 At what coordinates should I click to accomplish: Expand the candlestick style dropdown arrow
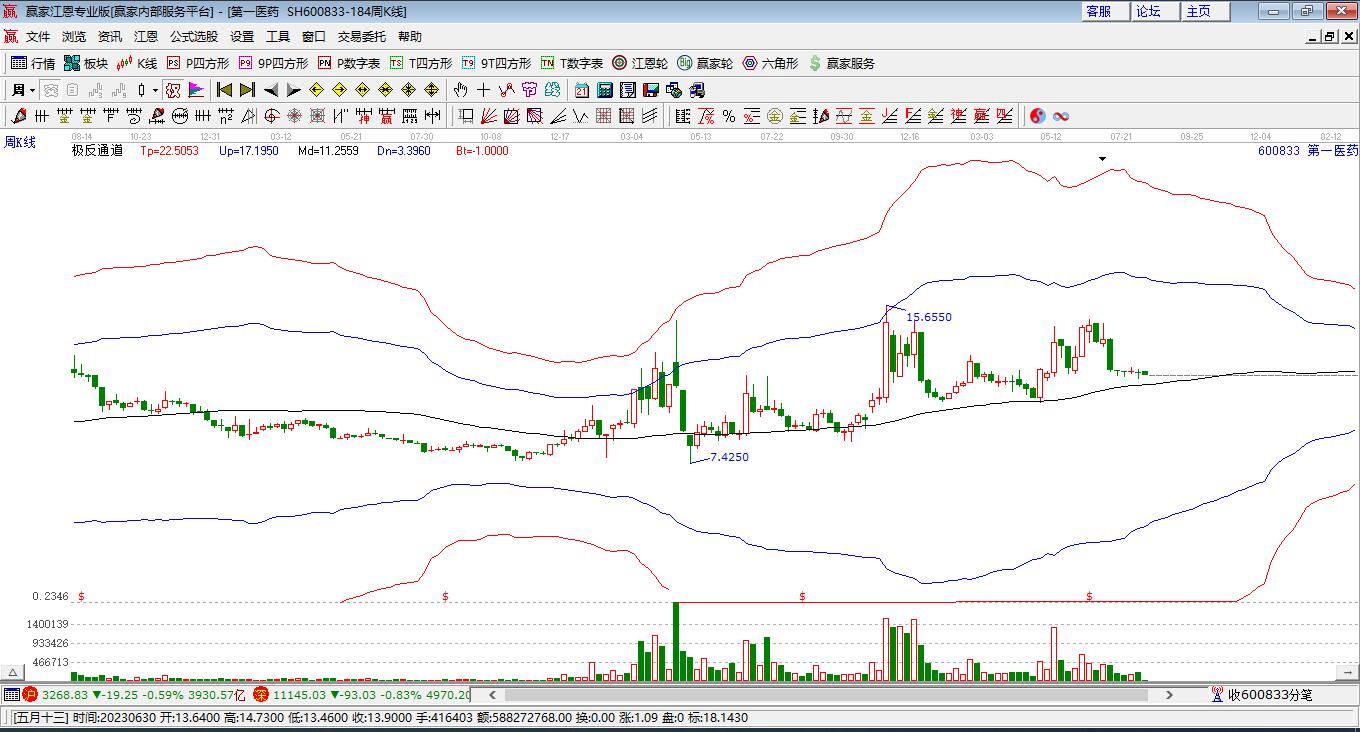point(155,90)
